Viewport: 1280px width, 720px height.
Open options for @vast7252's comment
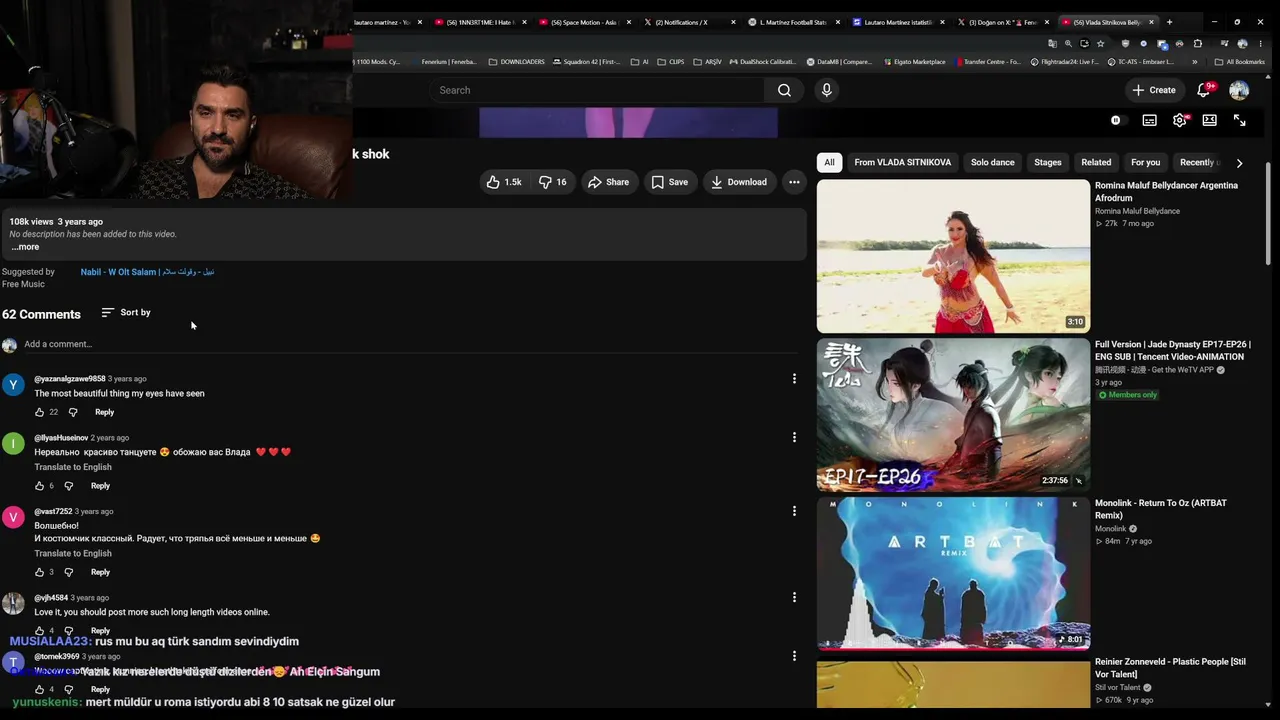tap(794, 511)
